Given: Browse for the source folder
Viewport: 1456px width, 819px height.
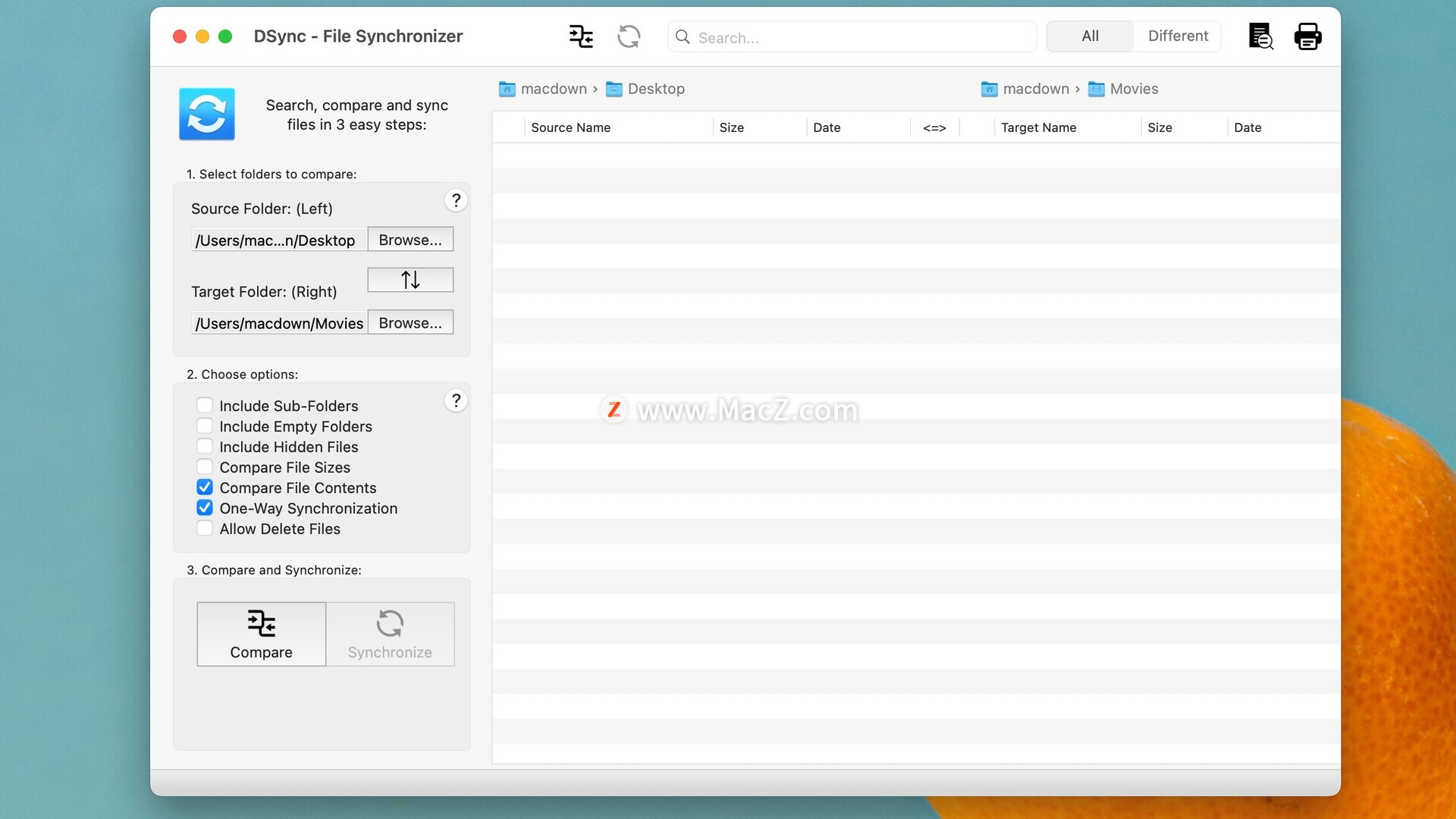Looking at the screenshot, I should tap(410, 240).
